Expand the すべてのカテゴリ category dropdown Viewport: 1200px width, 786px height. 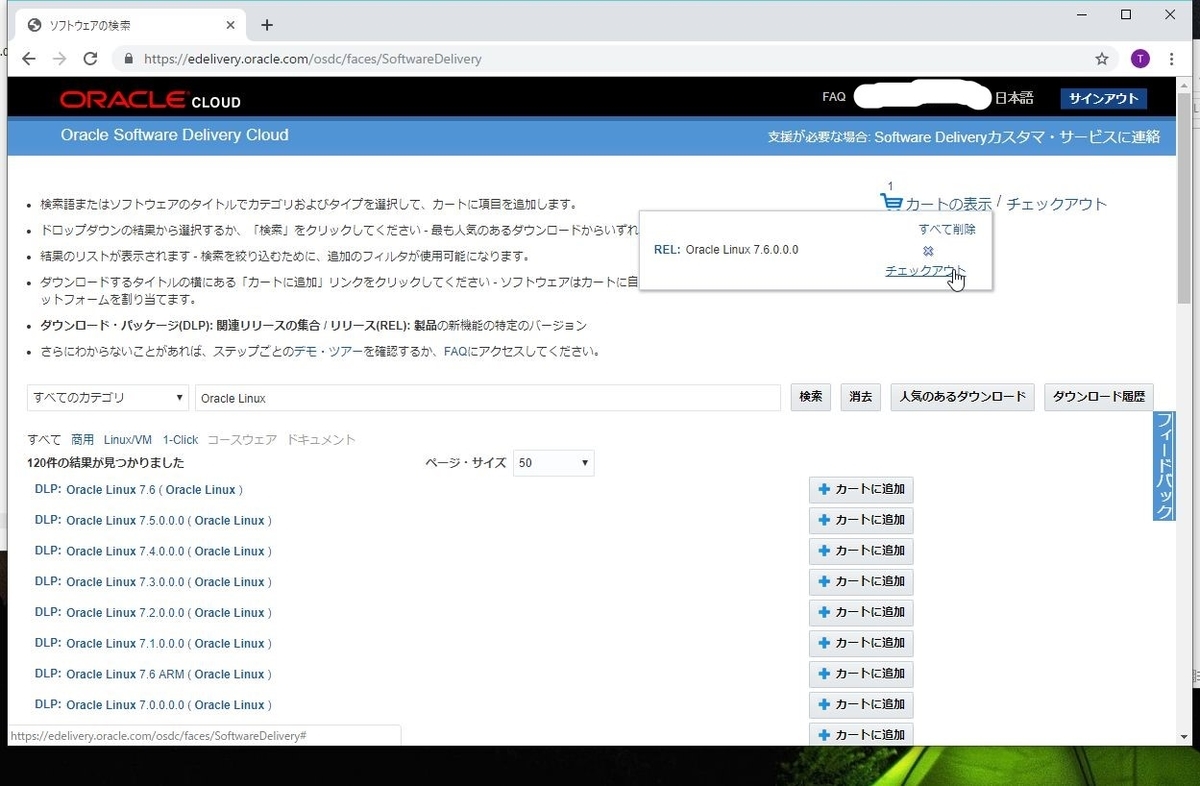tap(107, 397)
